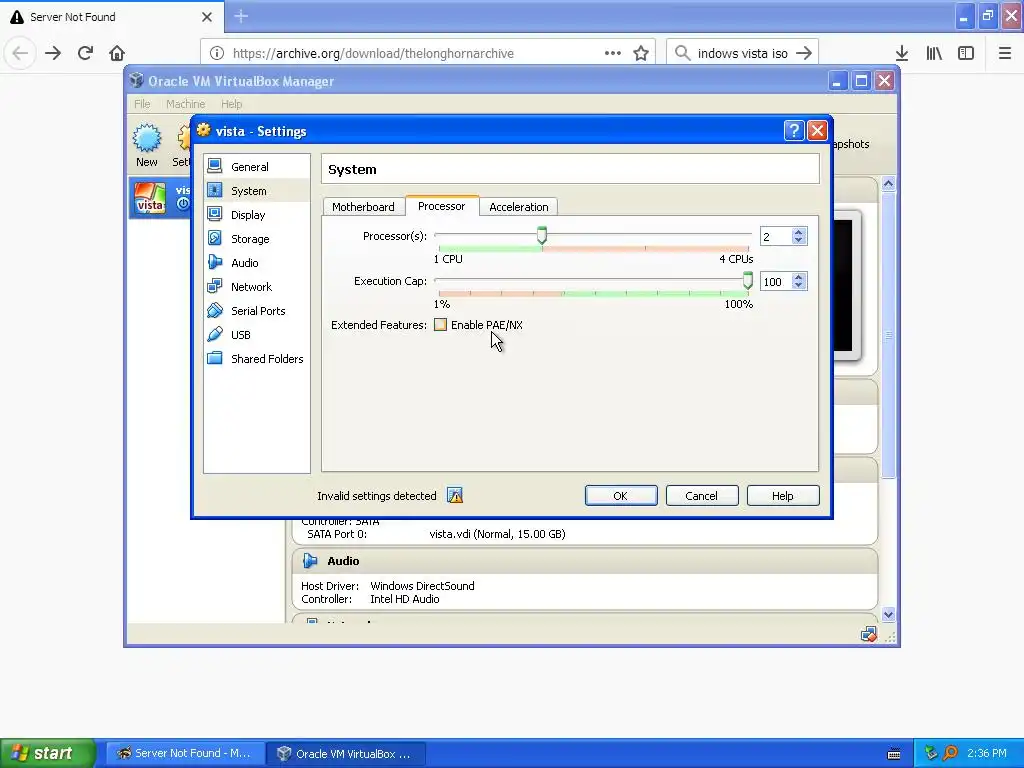Select the vista VM icon in list
The height and width of the screenshot is (768, 1024).
click(x=150, y=198)
